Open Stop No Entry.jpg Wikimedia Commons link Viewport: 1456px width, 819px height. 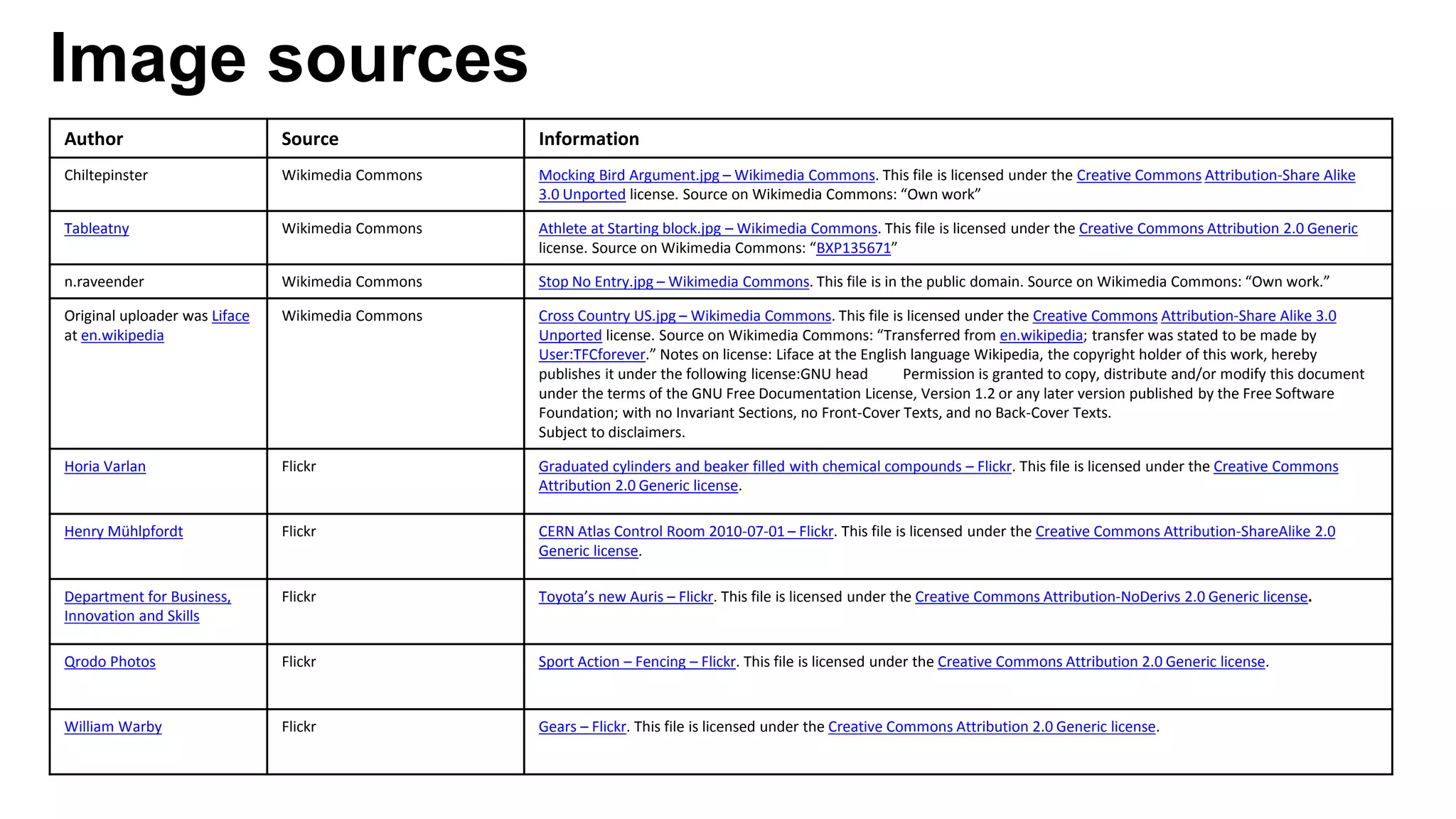673,282
